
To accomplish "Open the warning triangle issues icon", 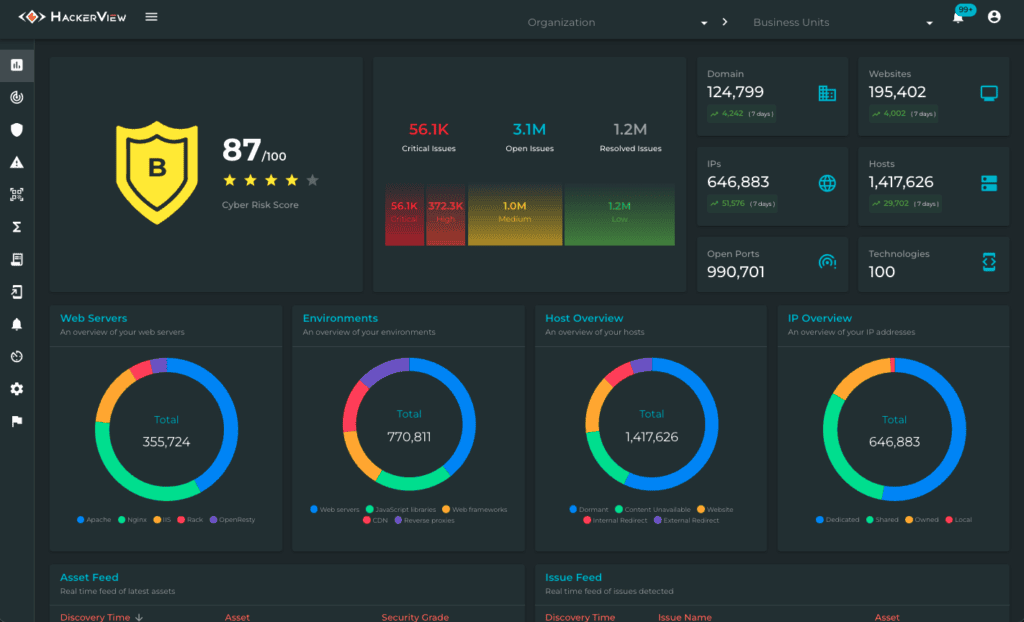I will [x=17, y=162].
